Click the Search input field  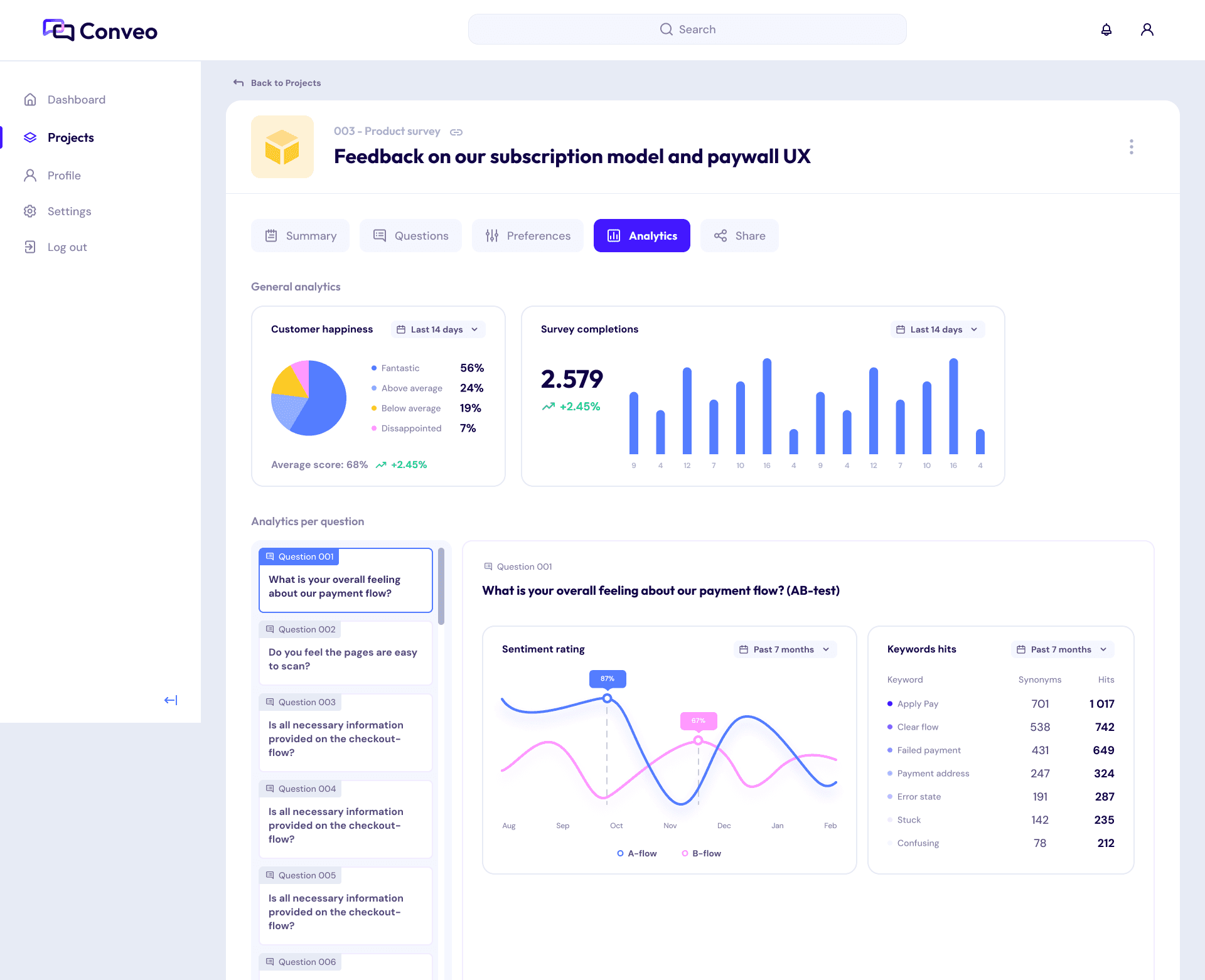(687, 29)
